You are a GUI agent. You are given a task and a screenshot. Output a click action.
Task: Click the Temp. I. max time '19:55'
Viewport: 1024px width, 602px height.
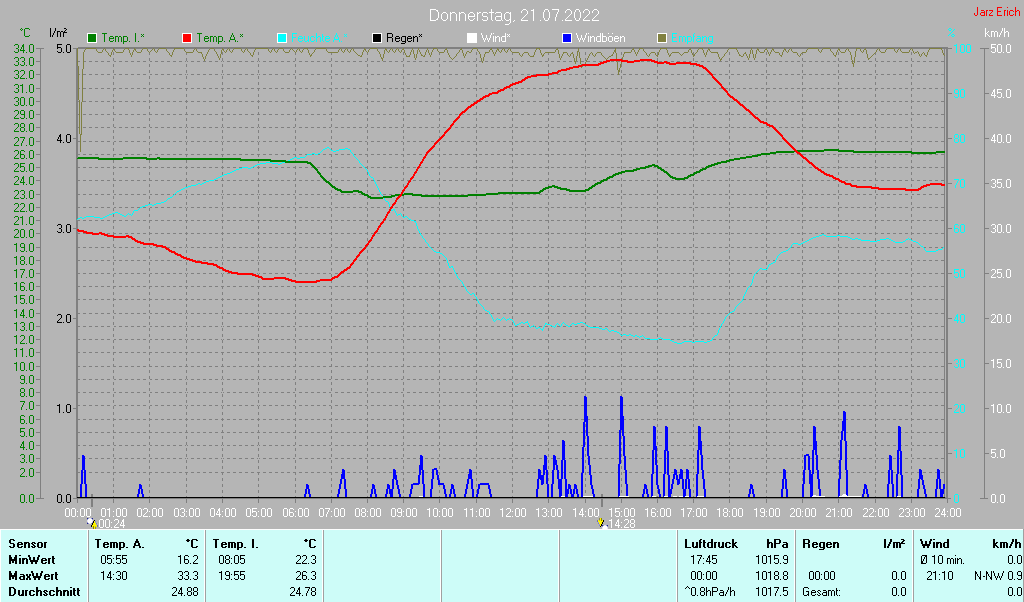[x=232, y=577]
